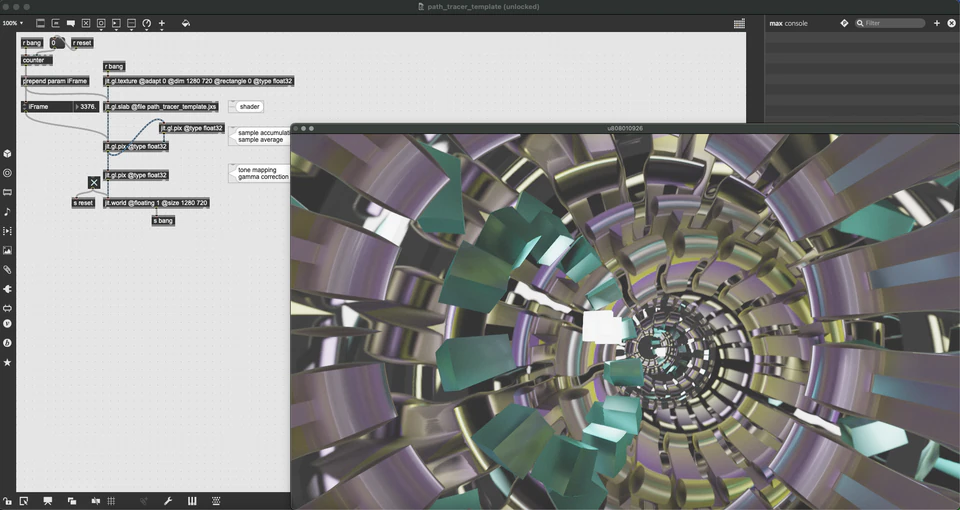Open the Images browser in left sidebar
Viewport: 960px width, 510px height.
[7, 250]
